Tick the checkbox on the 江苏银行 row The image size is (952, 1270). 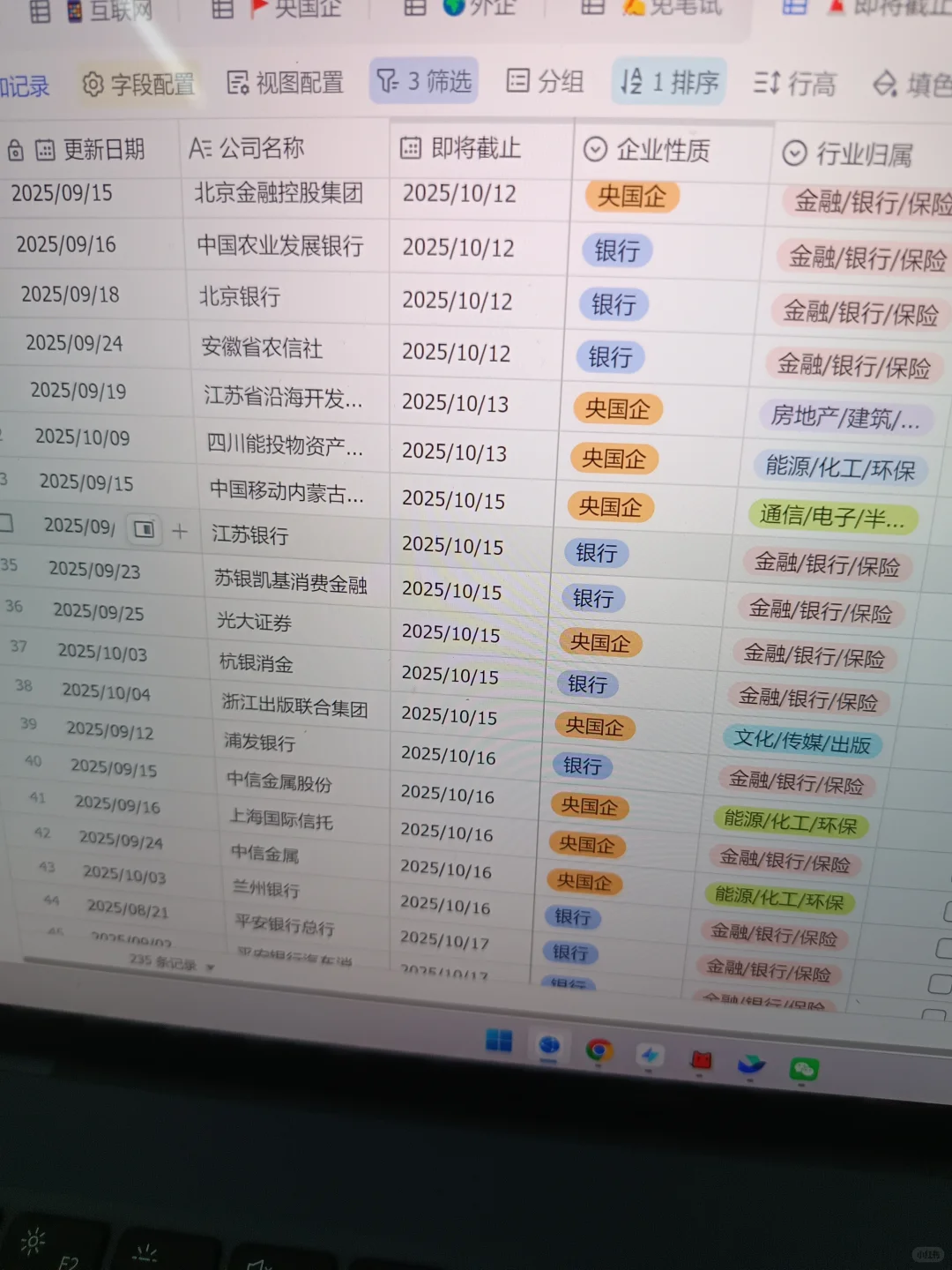pyautogui.click(x=5, y=523)
